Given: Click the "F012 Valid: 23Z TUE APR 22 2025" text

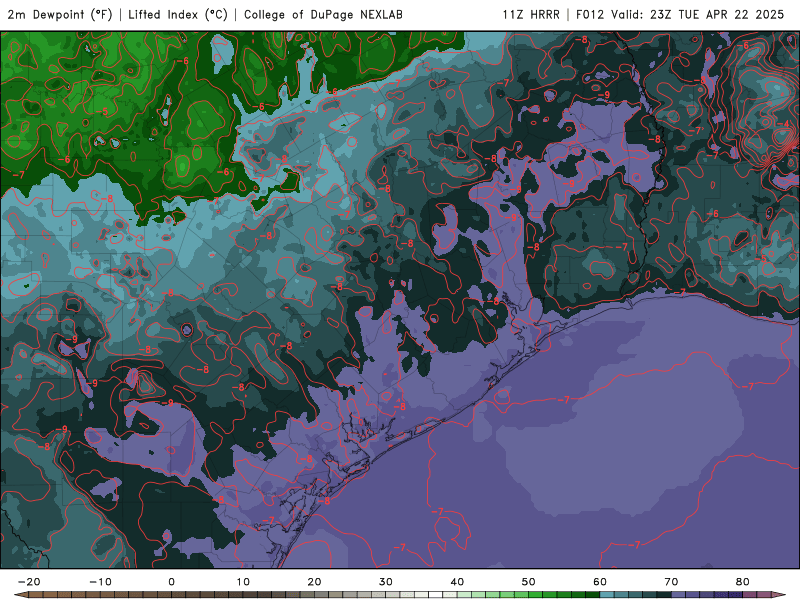Looking at the screenshot, I should 680,14.
